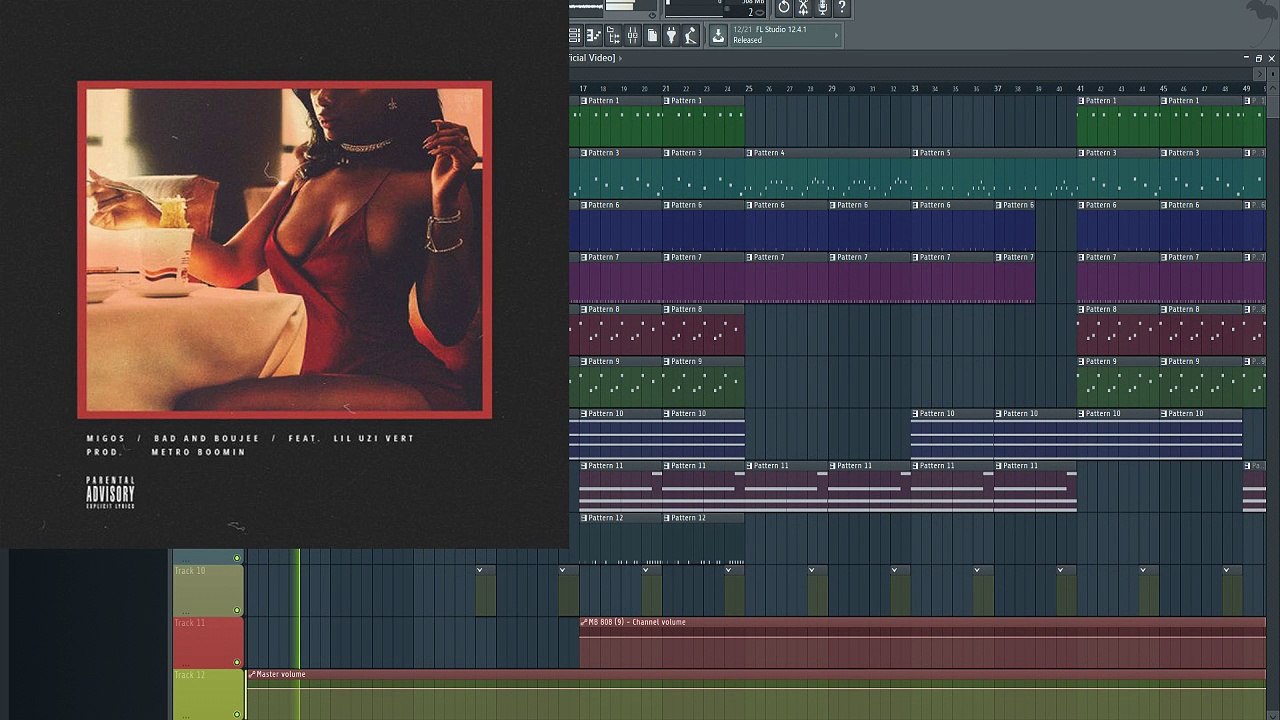Select the Pattern 5 clip title
The image size is (1280, 720).
pos(935,153)
